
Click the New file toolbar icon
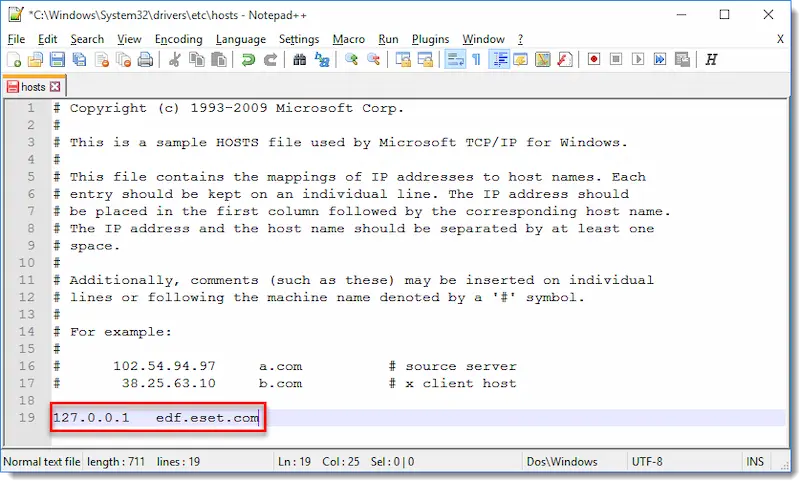tap(14, 60)
